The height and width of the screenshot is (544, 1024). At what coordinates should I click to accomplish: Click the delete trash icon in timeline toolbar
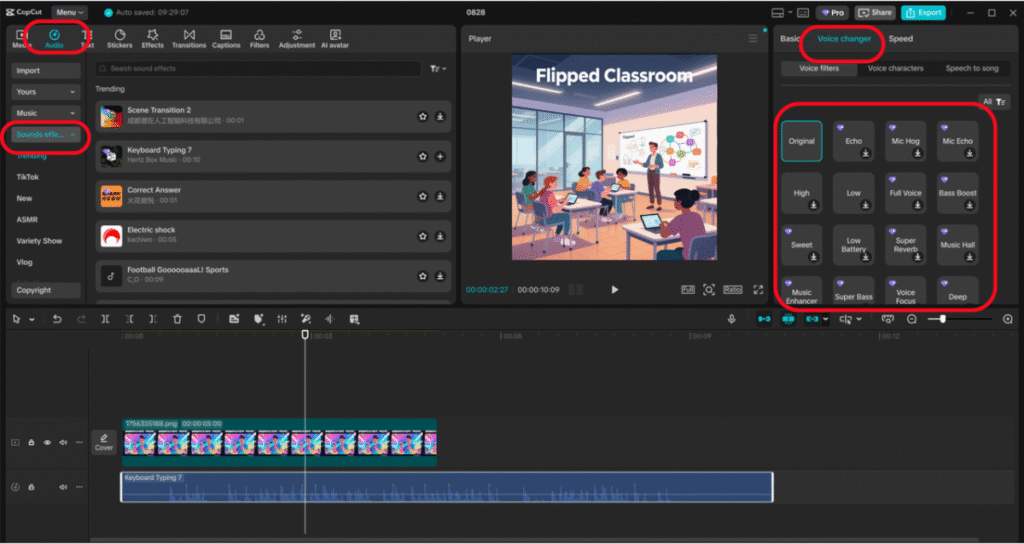point(177,319)
